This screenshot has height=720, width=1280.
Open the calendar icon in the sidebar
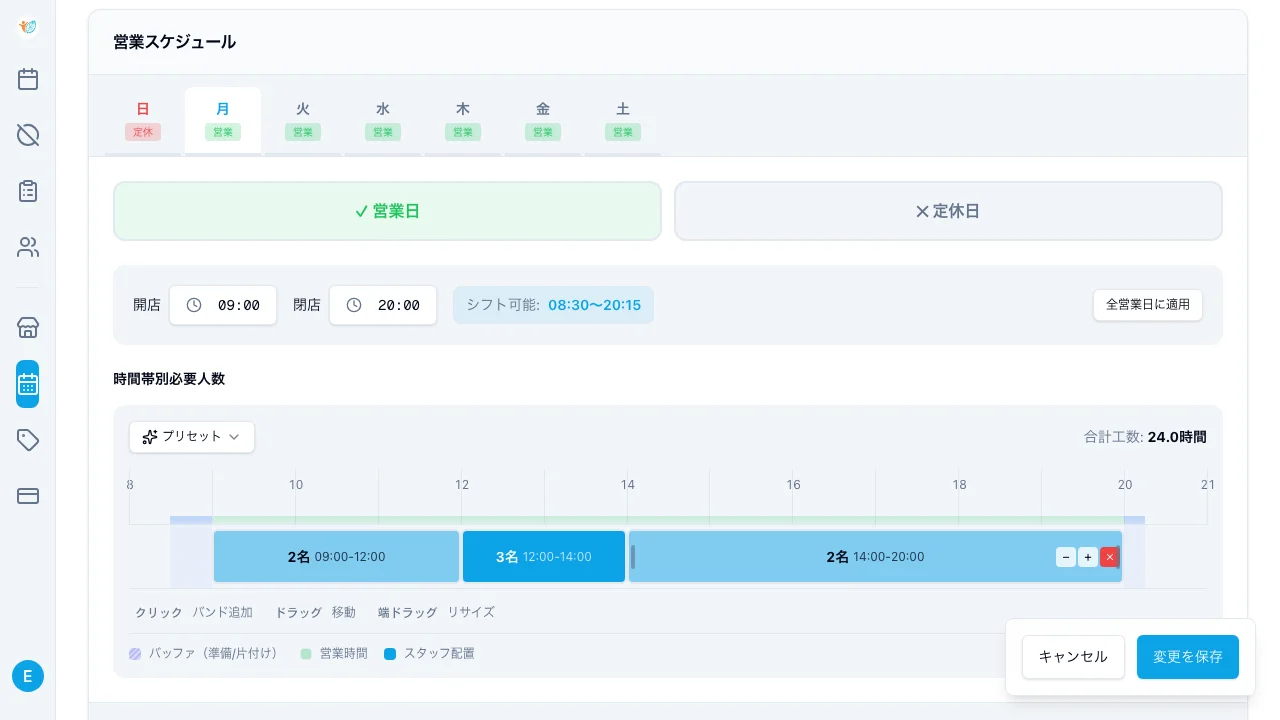click(28, 79)
